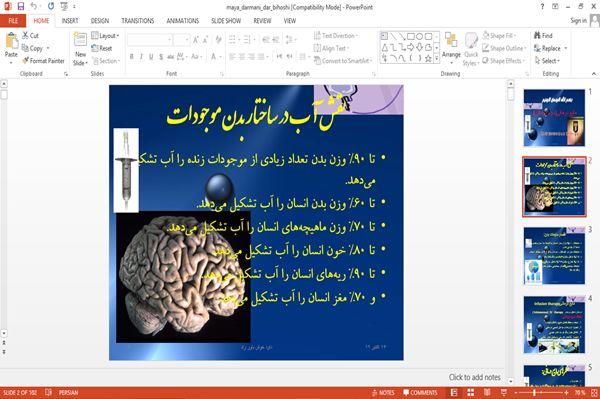Increase font size with the grow-font icon
Image resolution: width=600 pixels, height=399 pixels.
(x=196, y=39)
